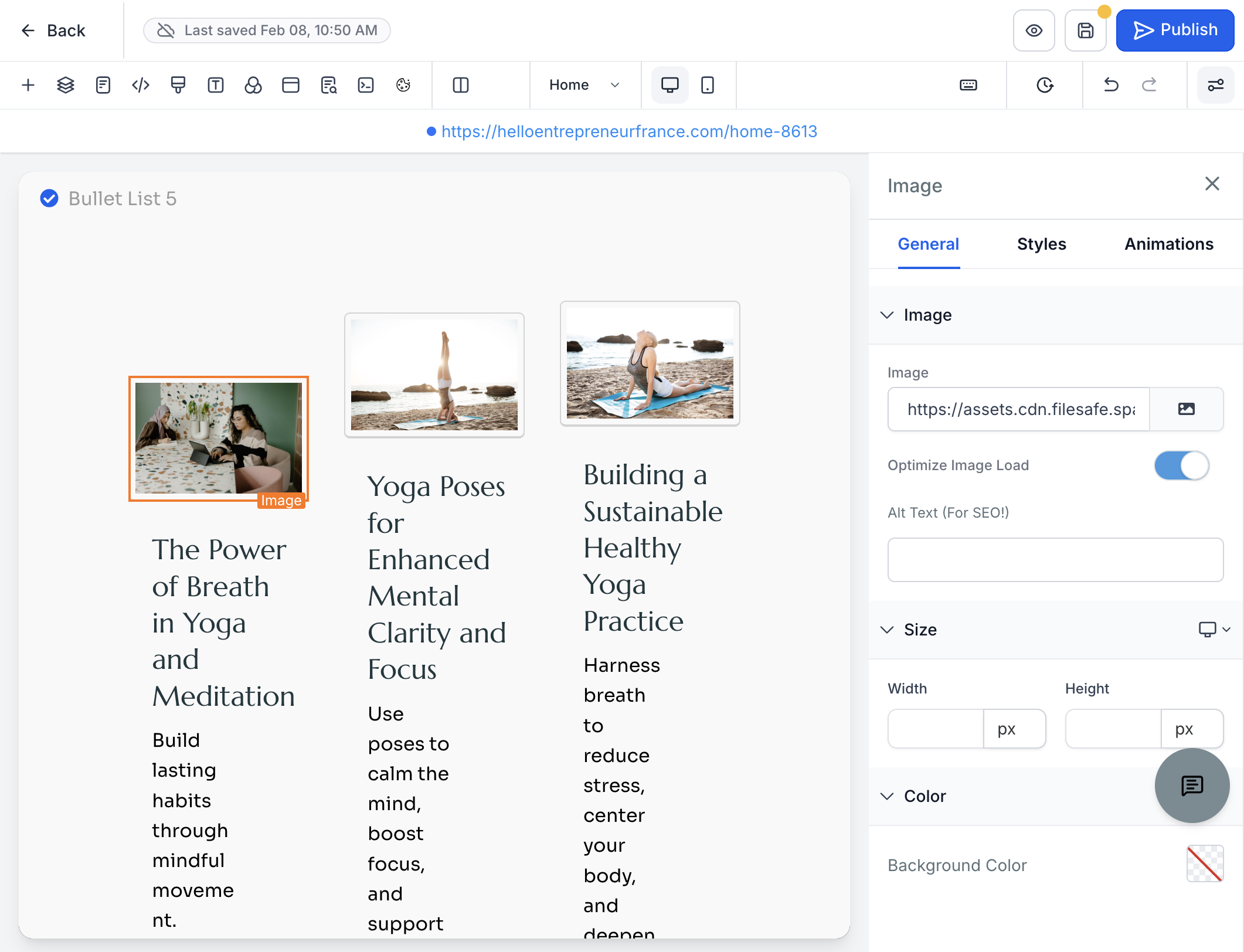The width and height of the screenshot is (1244, 952).
Task: Go Back to previous screen
Action: [54, 30]
